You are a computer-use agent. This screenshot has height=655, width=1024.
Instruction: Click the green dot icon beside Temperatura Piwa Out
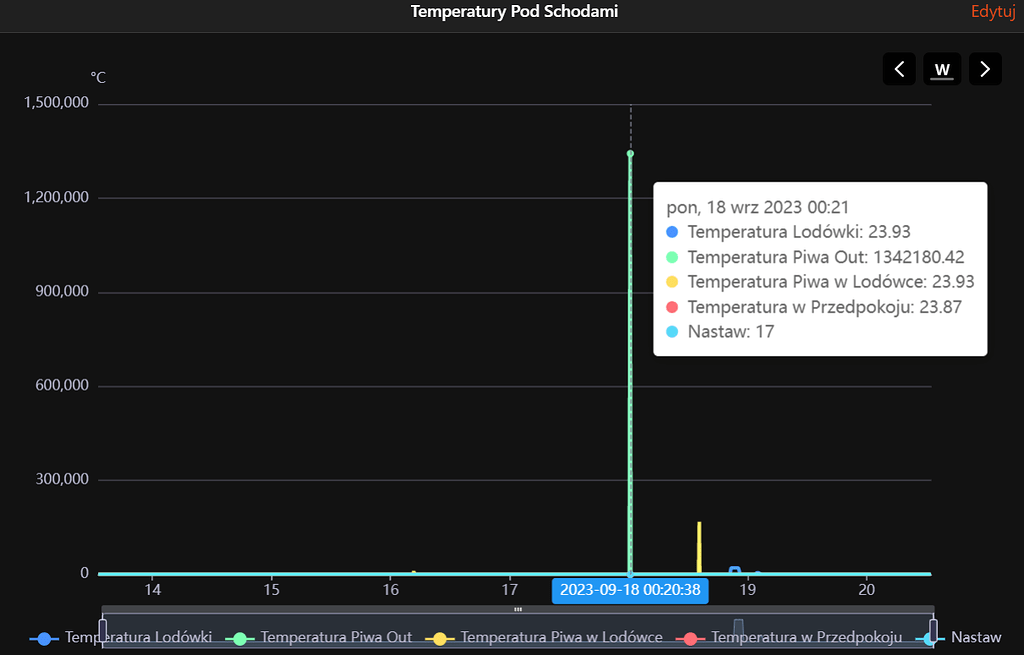(240, 637)
